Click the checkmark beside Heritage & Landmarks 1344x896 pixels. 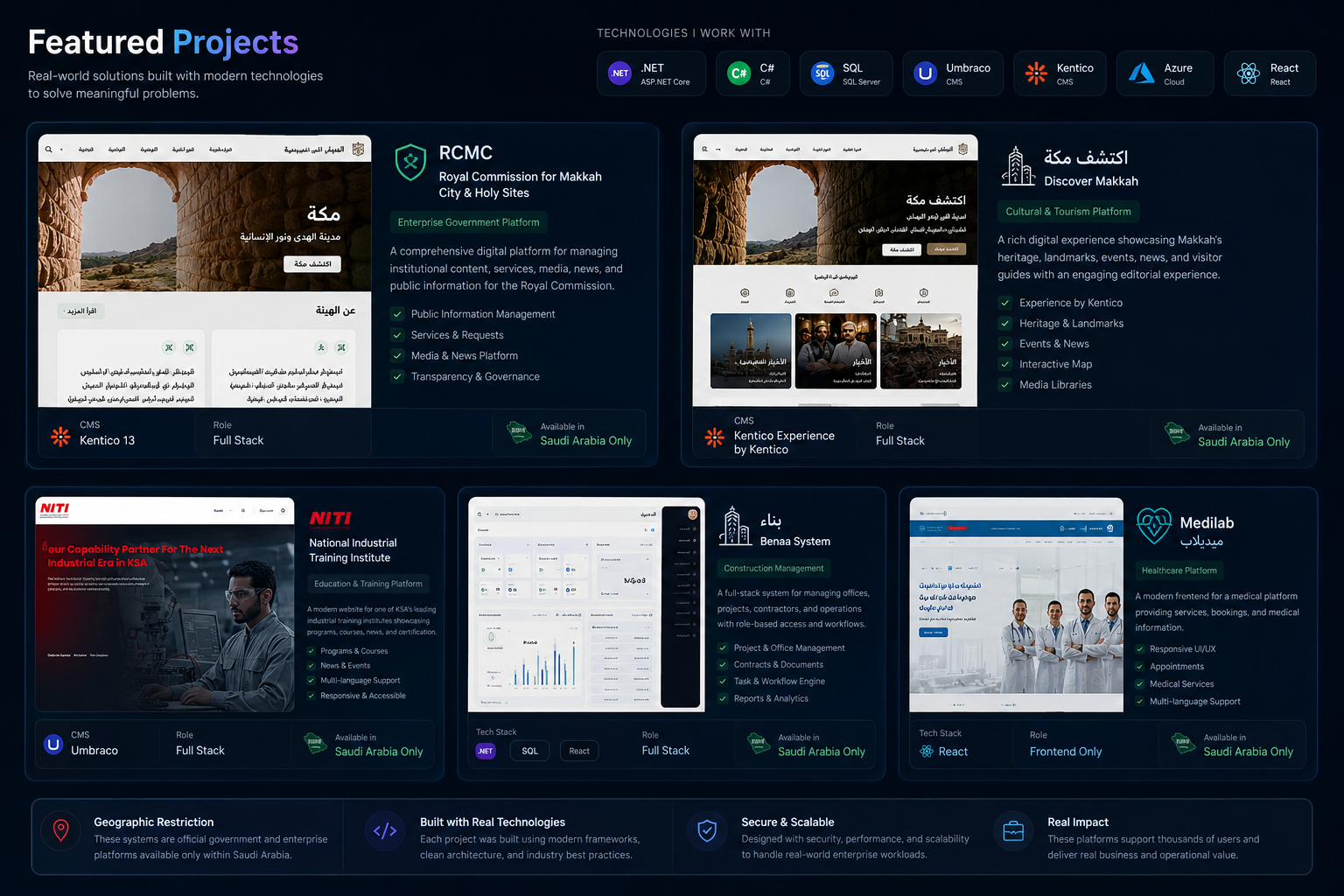[1005, 324]
